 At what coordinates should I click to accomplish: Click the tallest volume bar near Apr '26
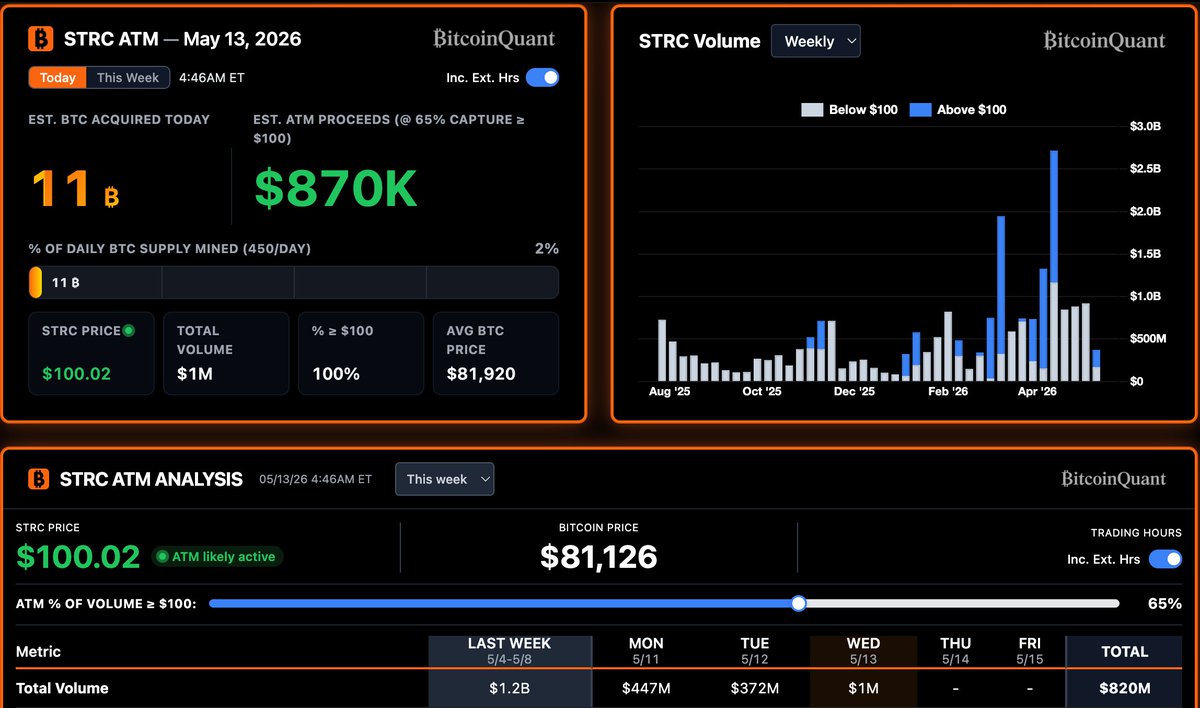tap(1054, 265)
